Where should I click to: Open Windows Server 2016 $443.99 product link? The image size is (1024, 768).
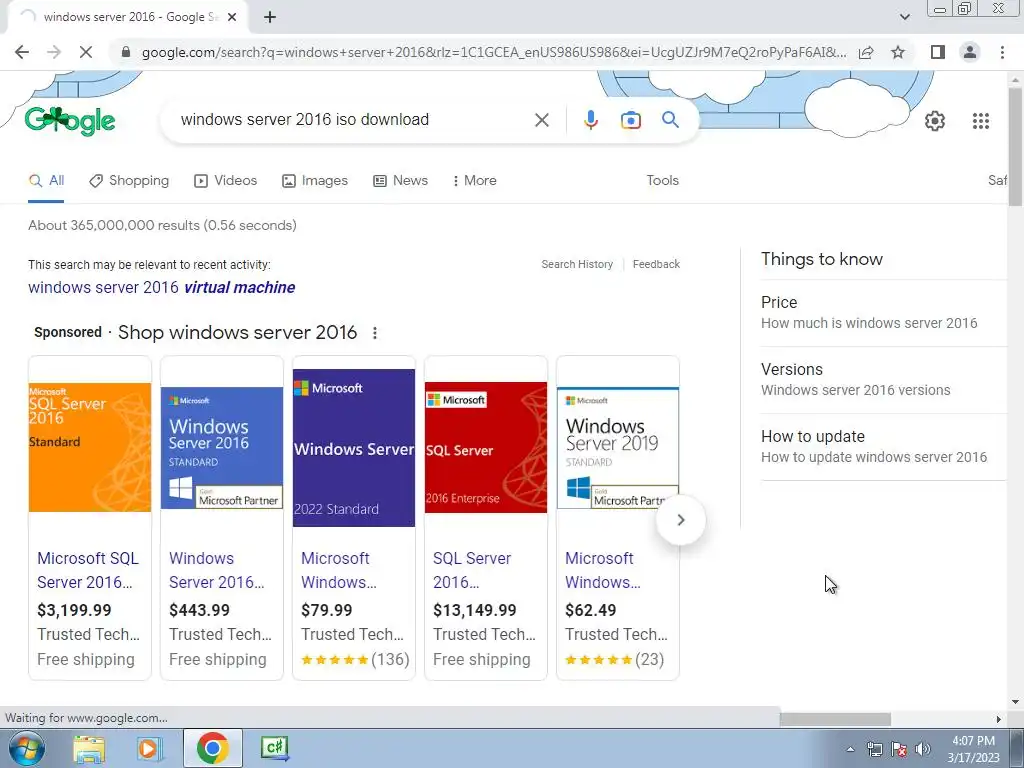[x=217, y=570]
